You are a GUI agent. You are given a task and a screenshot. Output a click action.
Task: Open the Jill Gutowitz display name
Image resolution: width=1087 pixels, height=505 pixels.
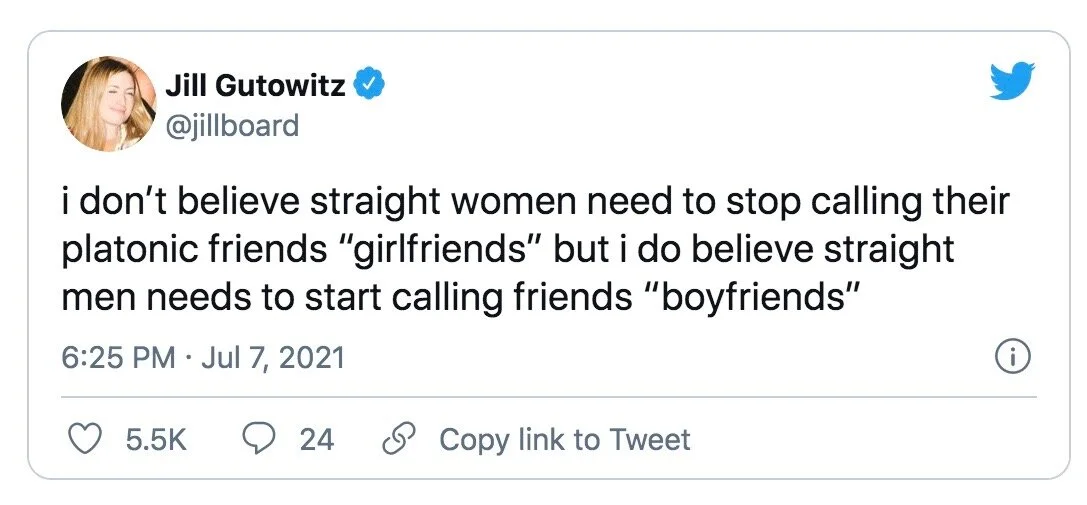255,86
